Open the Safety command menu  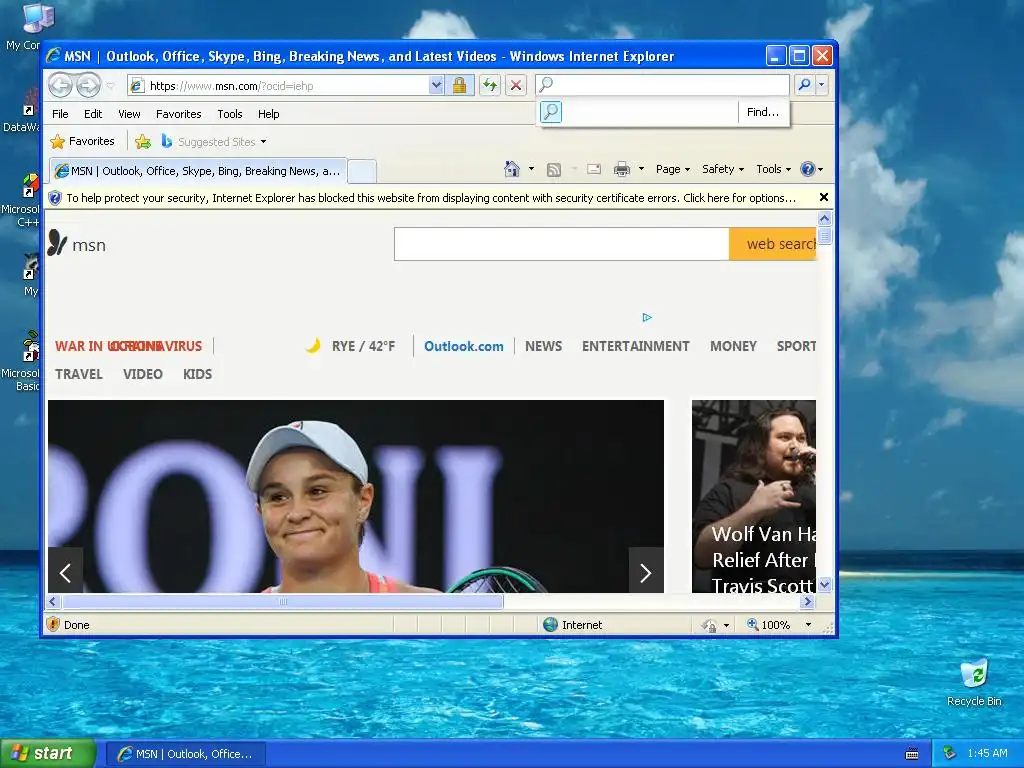723,169
